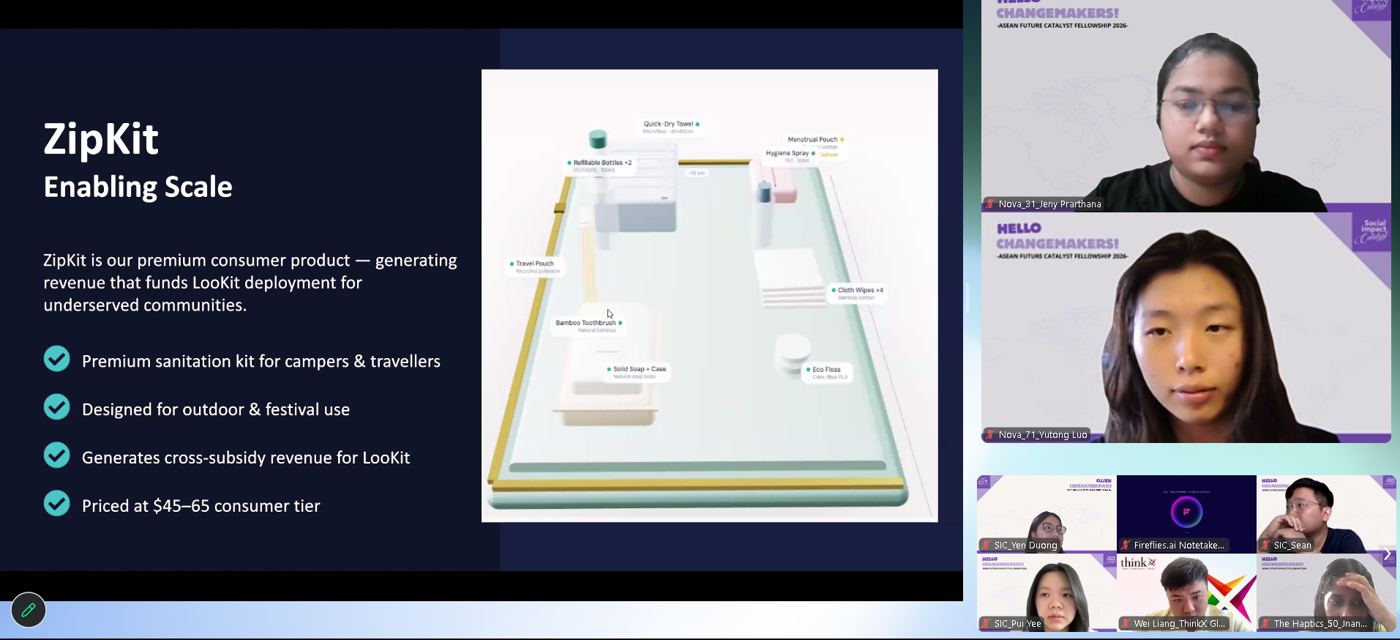Click muted mic icon beside Fireflies.ai Notetaker

coord(1126,545)
